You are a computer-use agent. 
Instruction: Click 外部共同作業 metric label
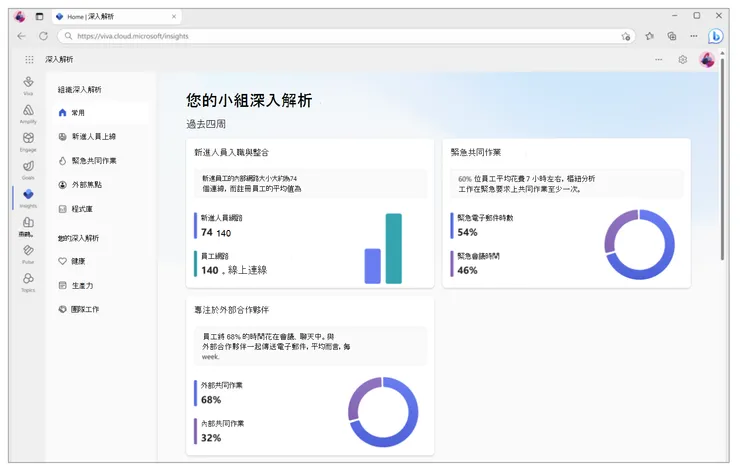(x=222, y=385)
